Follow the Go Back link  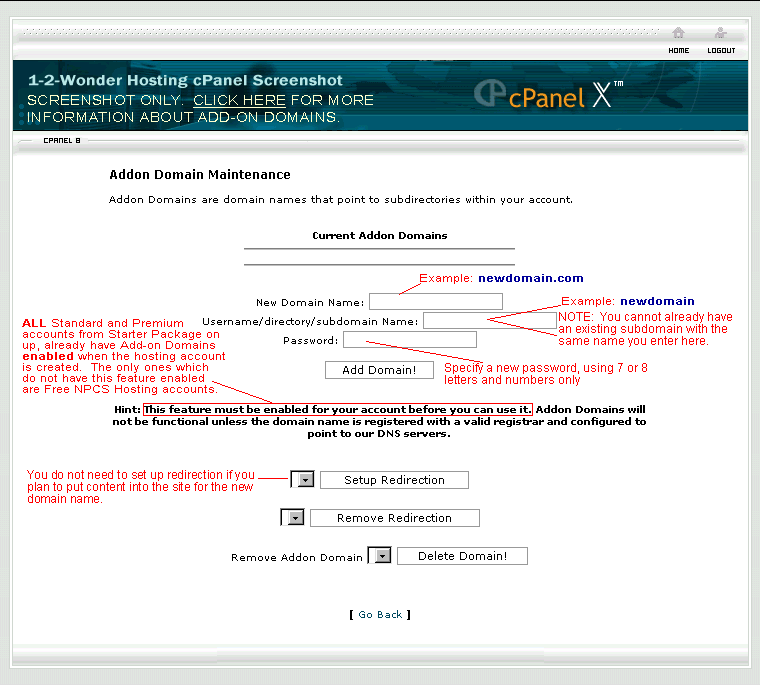click(380, 615)
